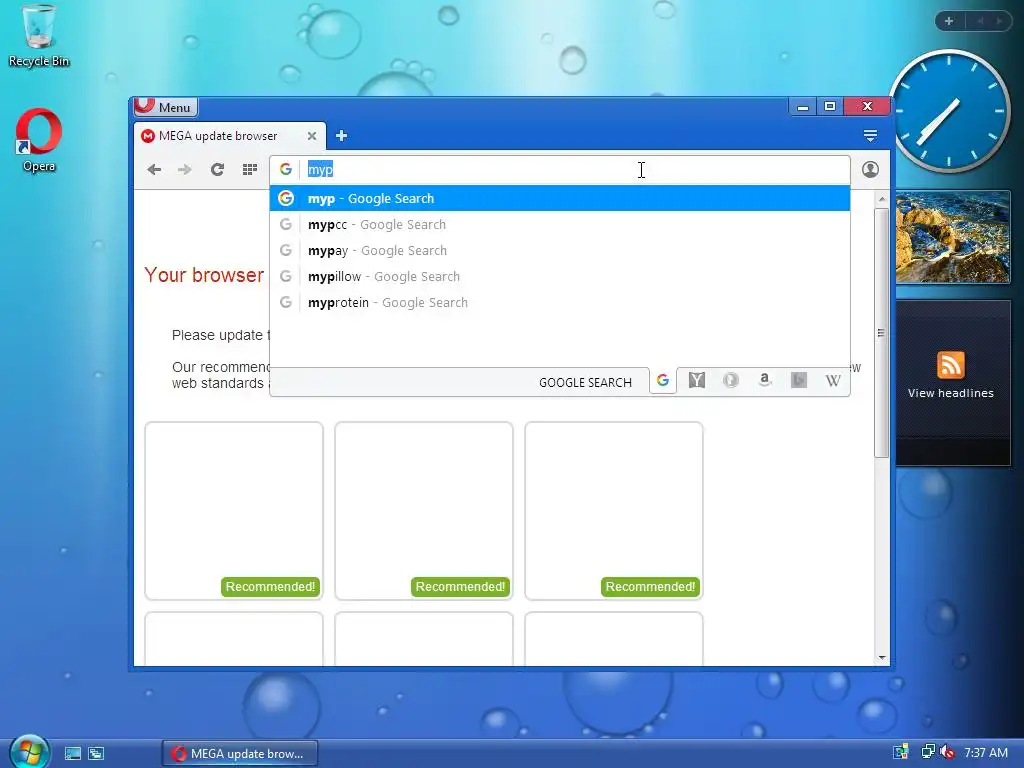Click the page scrollbar down arrow

click(x=882, y=658)
